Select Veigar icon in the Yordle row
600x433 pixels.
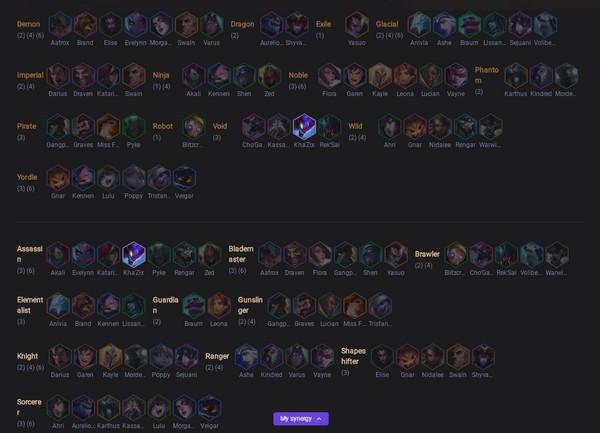pyautogui.click(x=184, y=178)
